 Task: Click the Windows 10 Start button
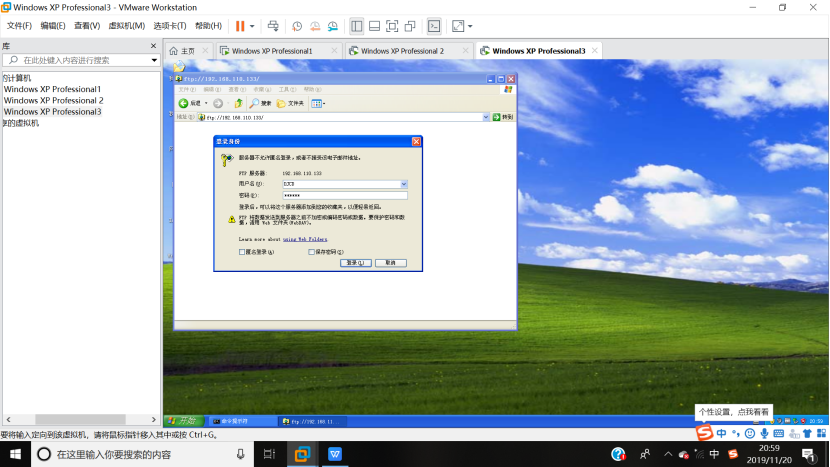15,454
